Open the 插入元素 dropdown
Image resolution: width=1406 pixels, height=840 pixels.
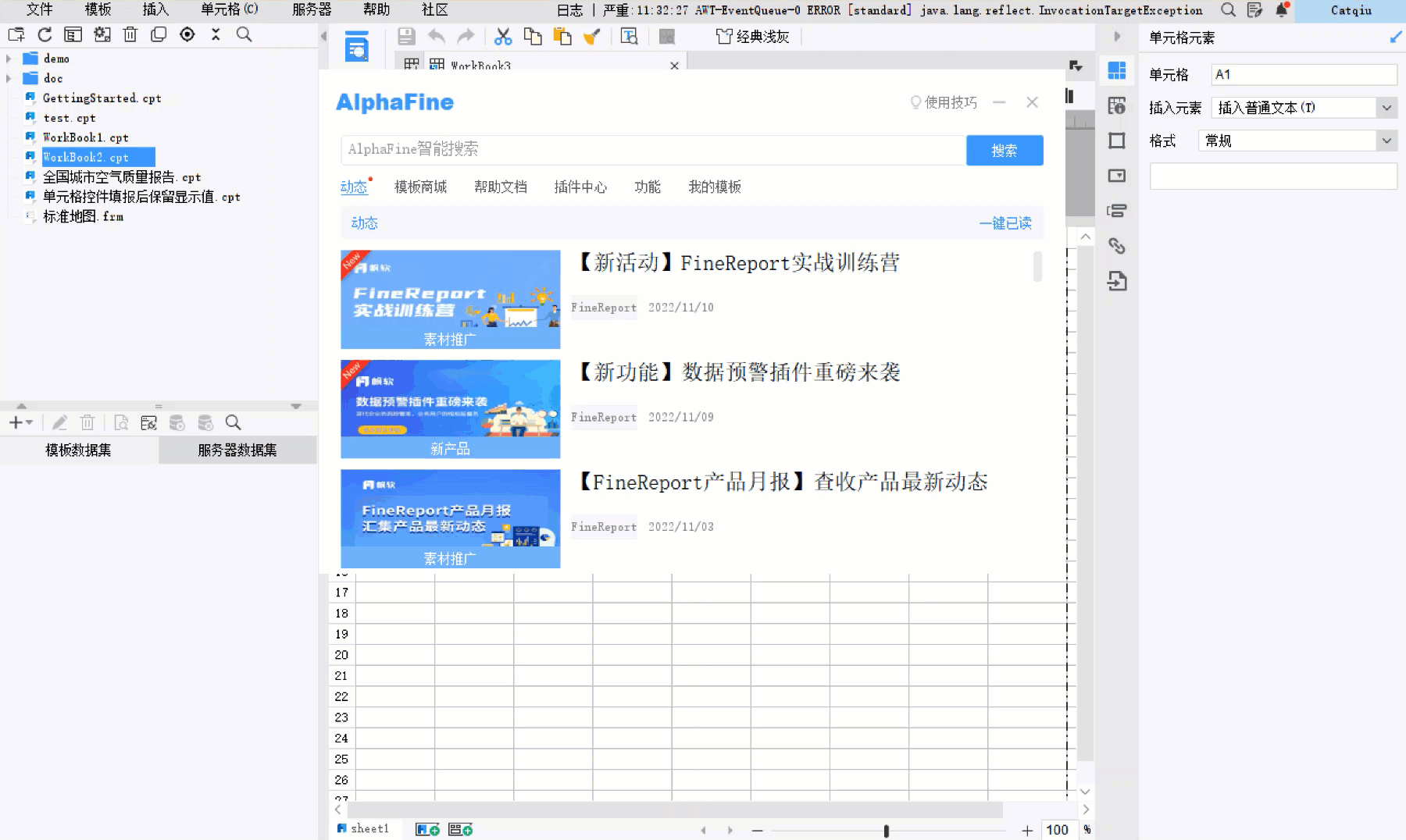tap(1386, 108)
